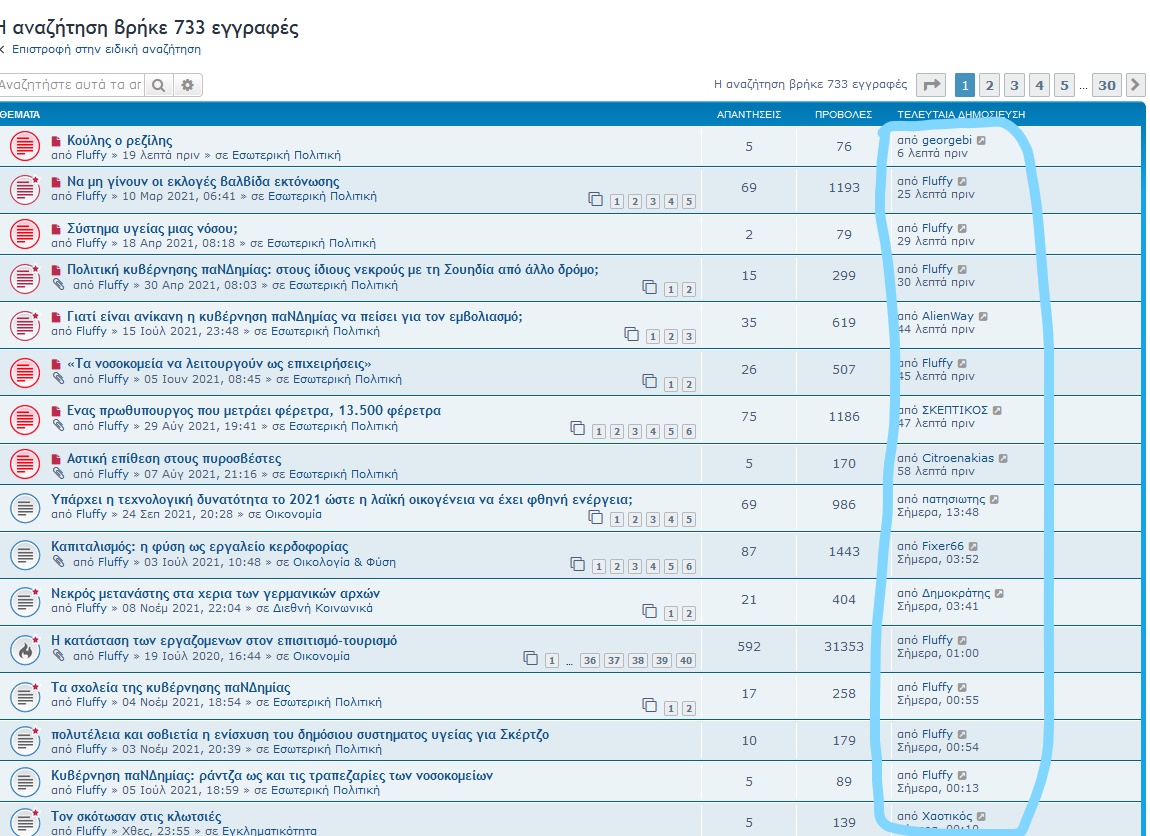This screenshot has height=836, width=1150.
Task: Go to results page 4
Action: (1039, 85)
